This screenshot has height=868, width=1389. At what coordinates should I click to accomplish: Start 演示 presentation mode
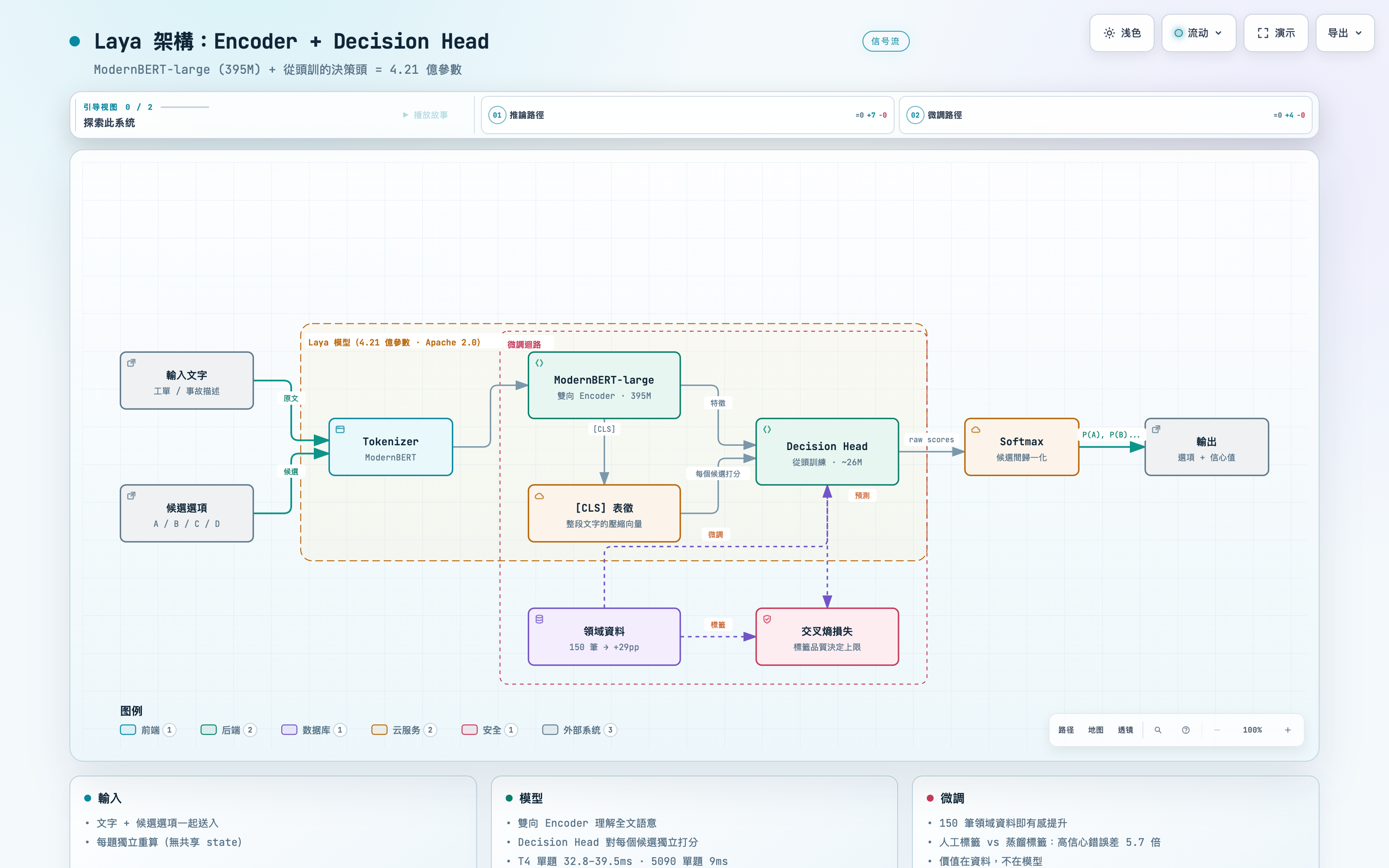1276,33
